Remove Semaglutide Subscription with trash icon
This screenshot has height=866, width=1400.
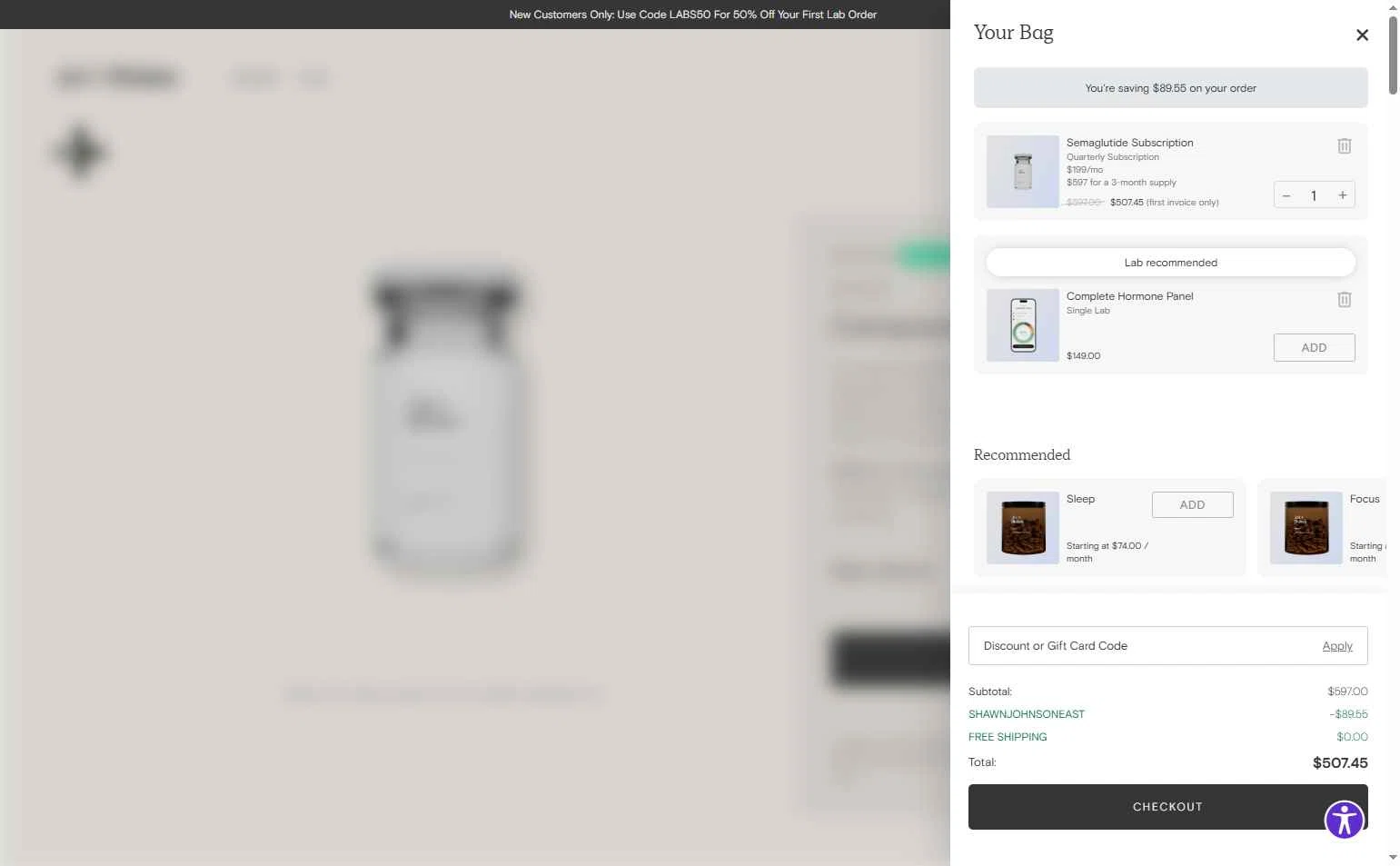1345,145
